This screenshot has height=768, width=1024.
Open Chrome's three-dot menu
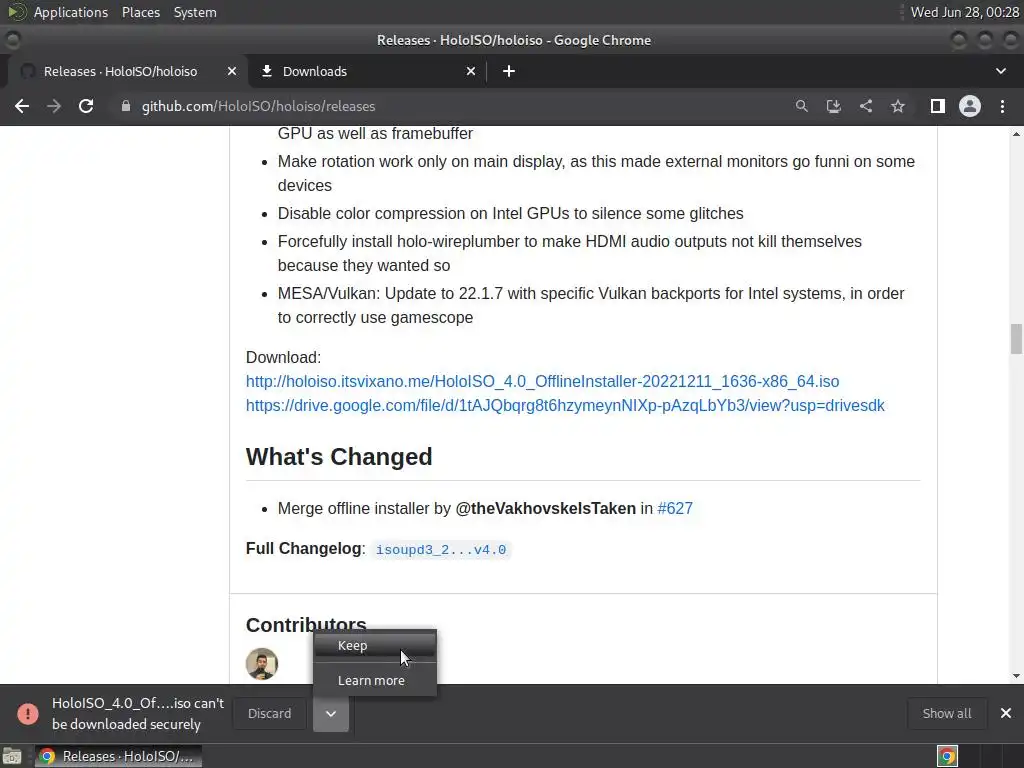coord(1002,106)
